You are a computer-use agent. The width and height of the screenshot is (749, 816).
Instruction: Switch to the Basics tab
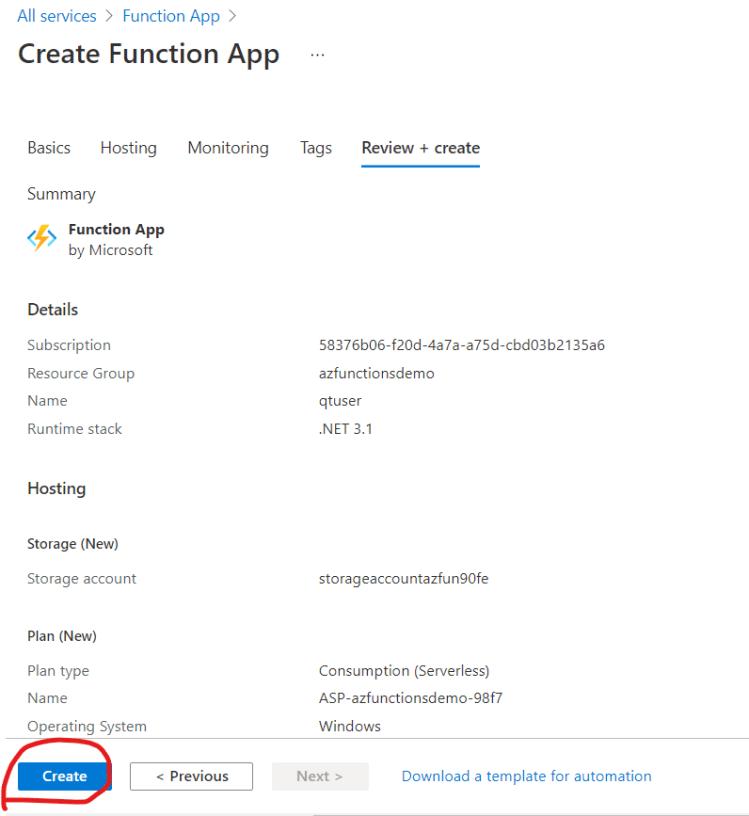pos(49,148)
